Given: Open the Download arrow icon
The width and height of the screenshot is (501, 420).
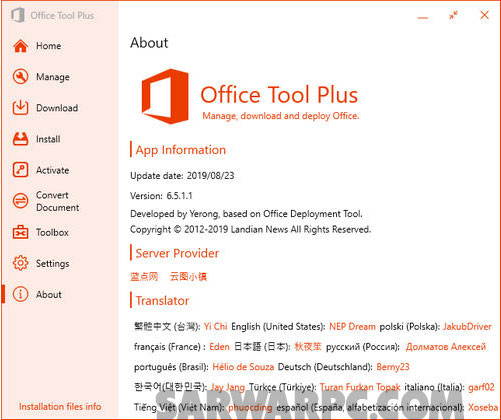Looking at the screenshot, I should [x=20, y=108].
